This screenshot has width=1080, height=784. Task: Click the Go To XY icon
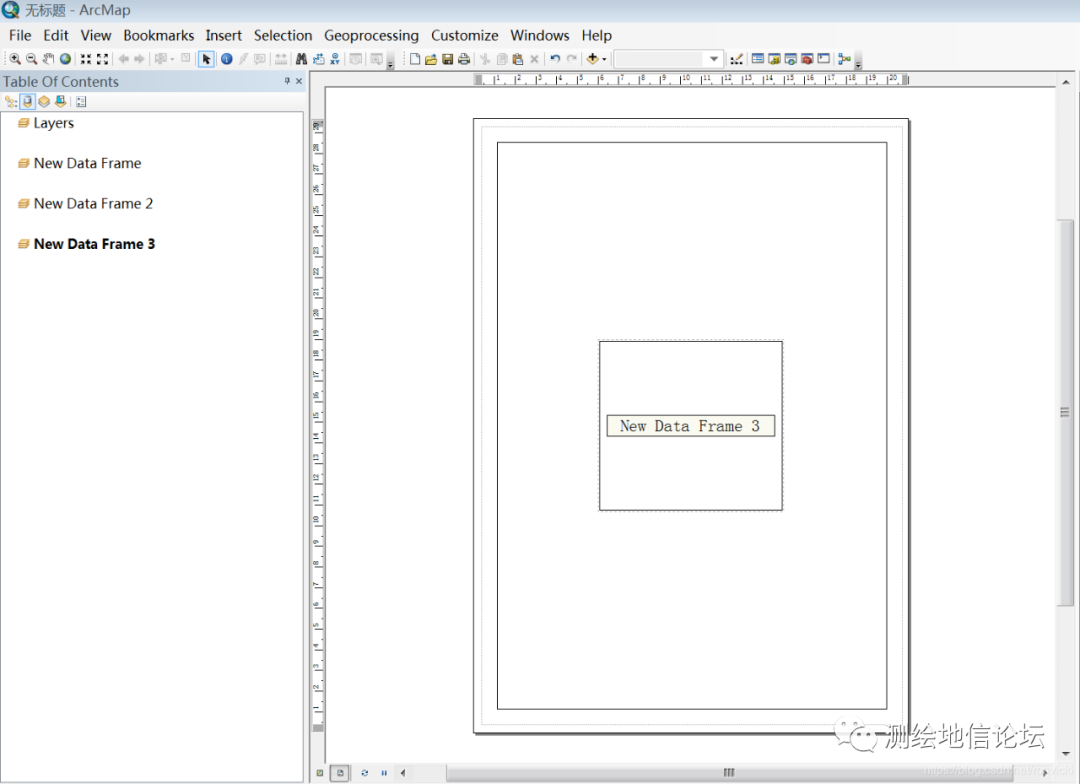(x=334, y=59)
